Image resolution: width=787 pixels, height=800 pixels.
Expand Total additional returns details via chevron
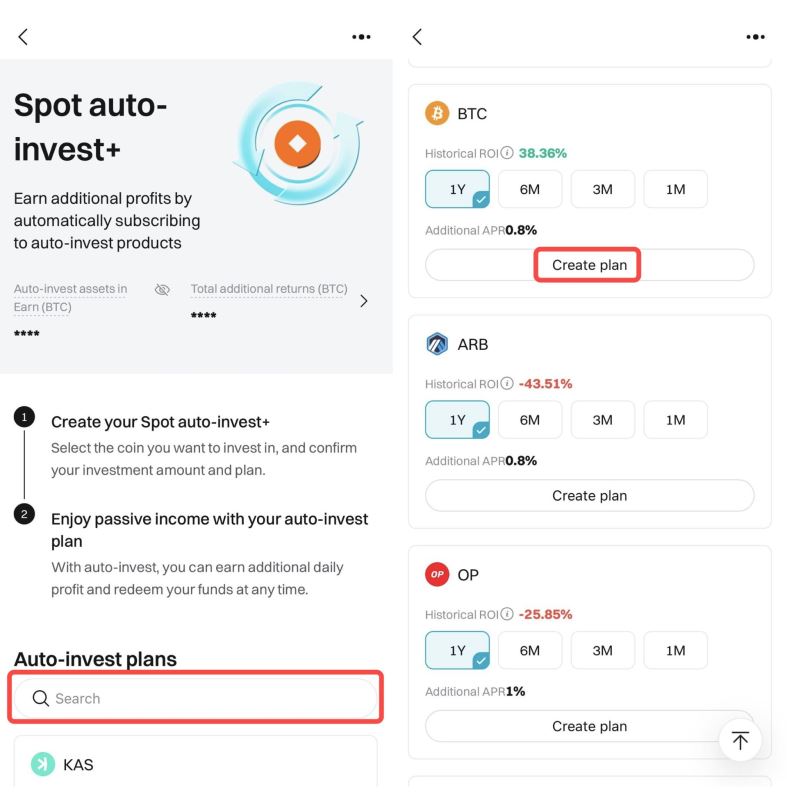click(364, 300)
